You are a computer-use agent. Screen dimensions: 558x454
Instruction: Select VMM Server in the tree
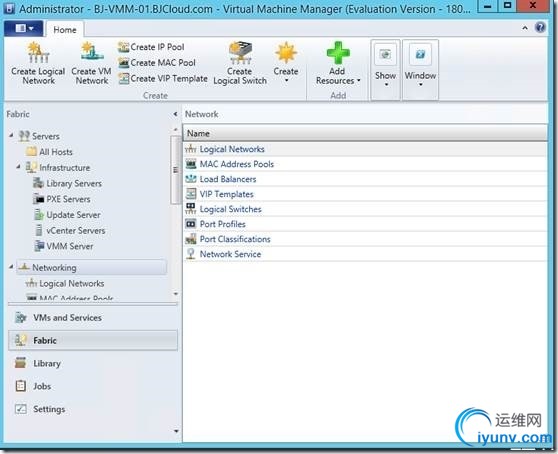[63, 246]
